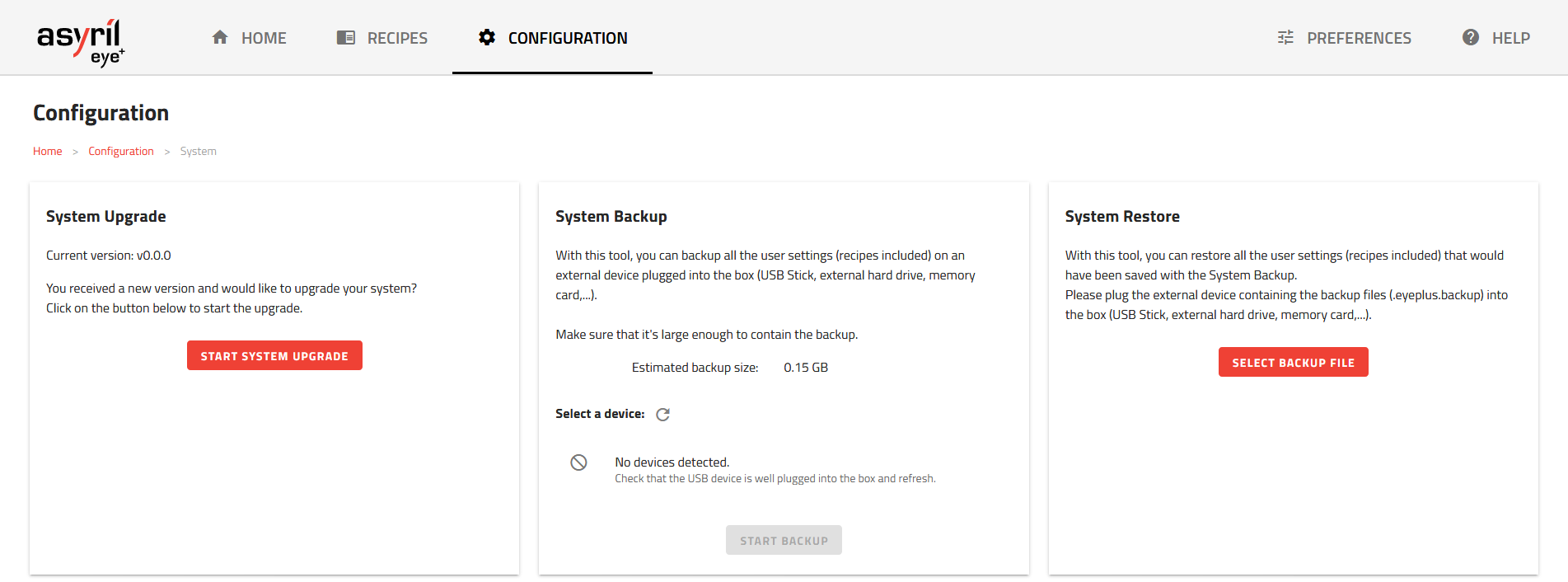Open the RECIPES tab
Viewport: 1568px width, 582px height.
click(x=382, y=37)
